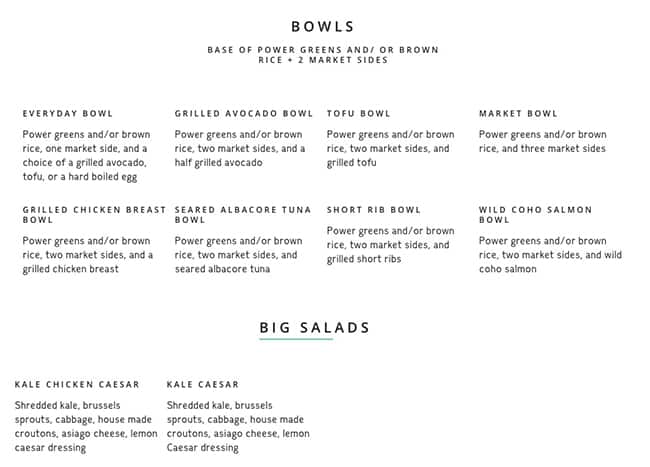Click the BOWLS section heading
This screenshot has width=650, height=467.
point(323,27)
